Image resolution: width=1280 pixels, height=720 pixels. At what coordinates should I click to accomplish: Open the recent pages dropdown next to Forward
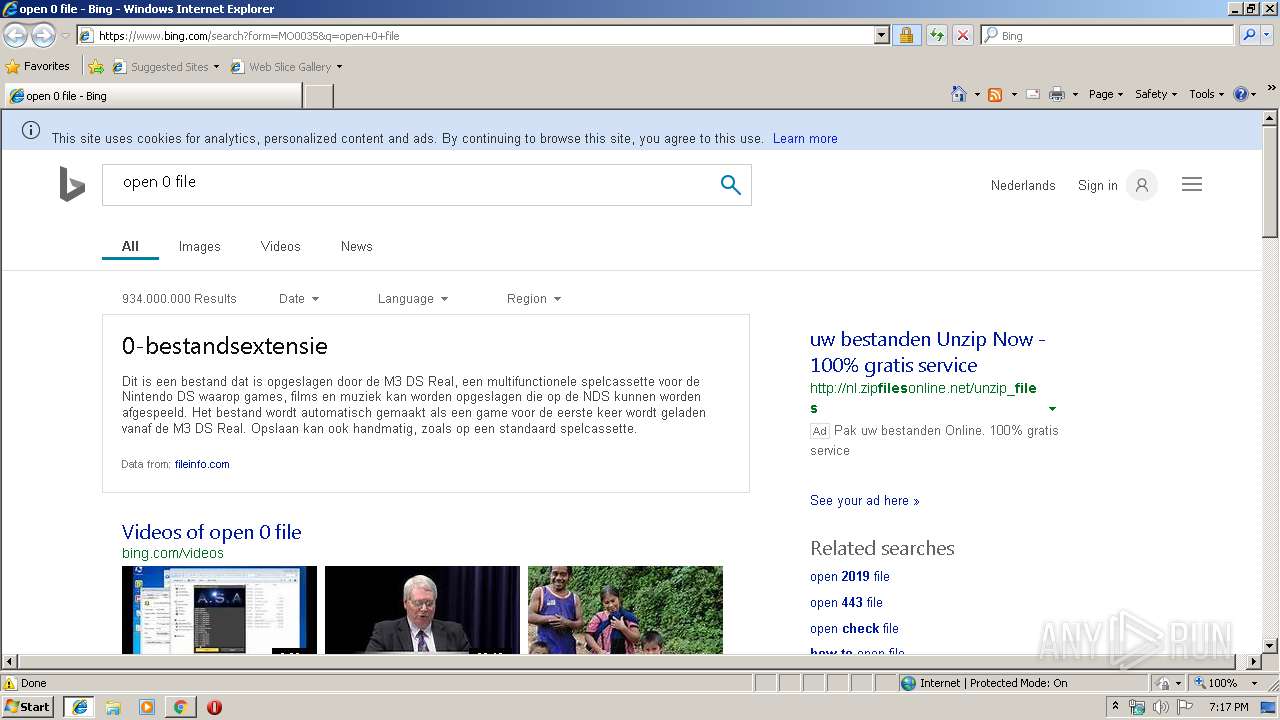pyautogui.click(x=65, y=36)
